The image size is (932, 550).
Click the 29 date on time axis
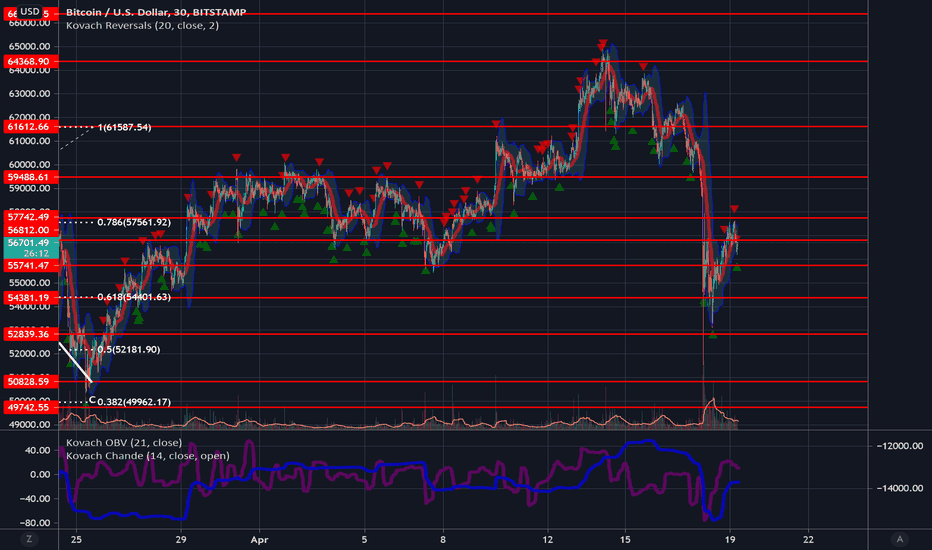181,540
